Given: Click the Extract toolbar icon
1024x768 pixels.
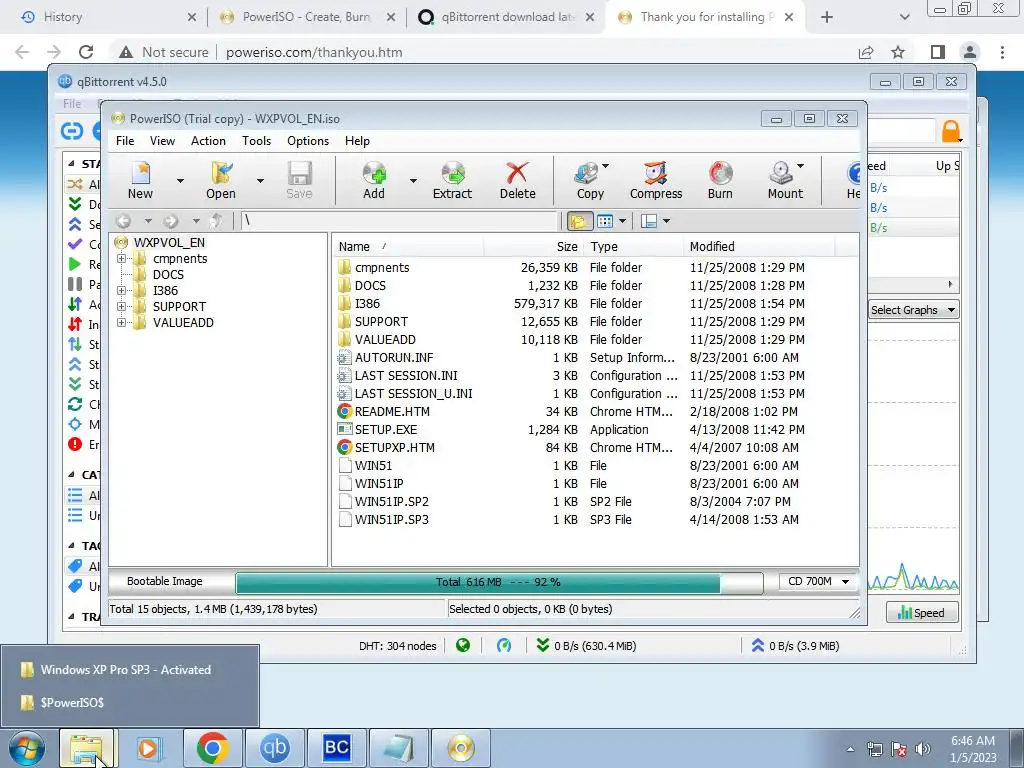Looking at the screenshot, I should click(x=453, y=174).
